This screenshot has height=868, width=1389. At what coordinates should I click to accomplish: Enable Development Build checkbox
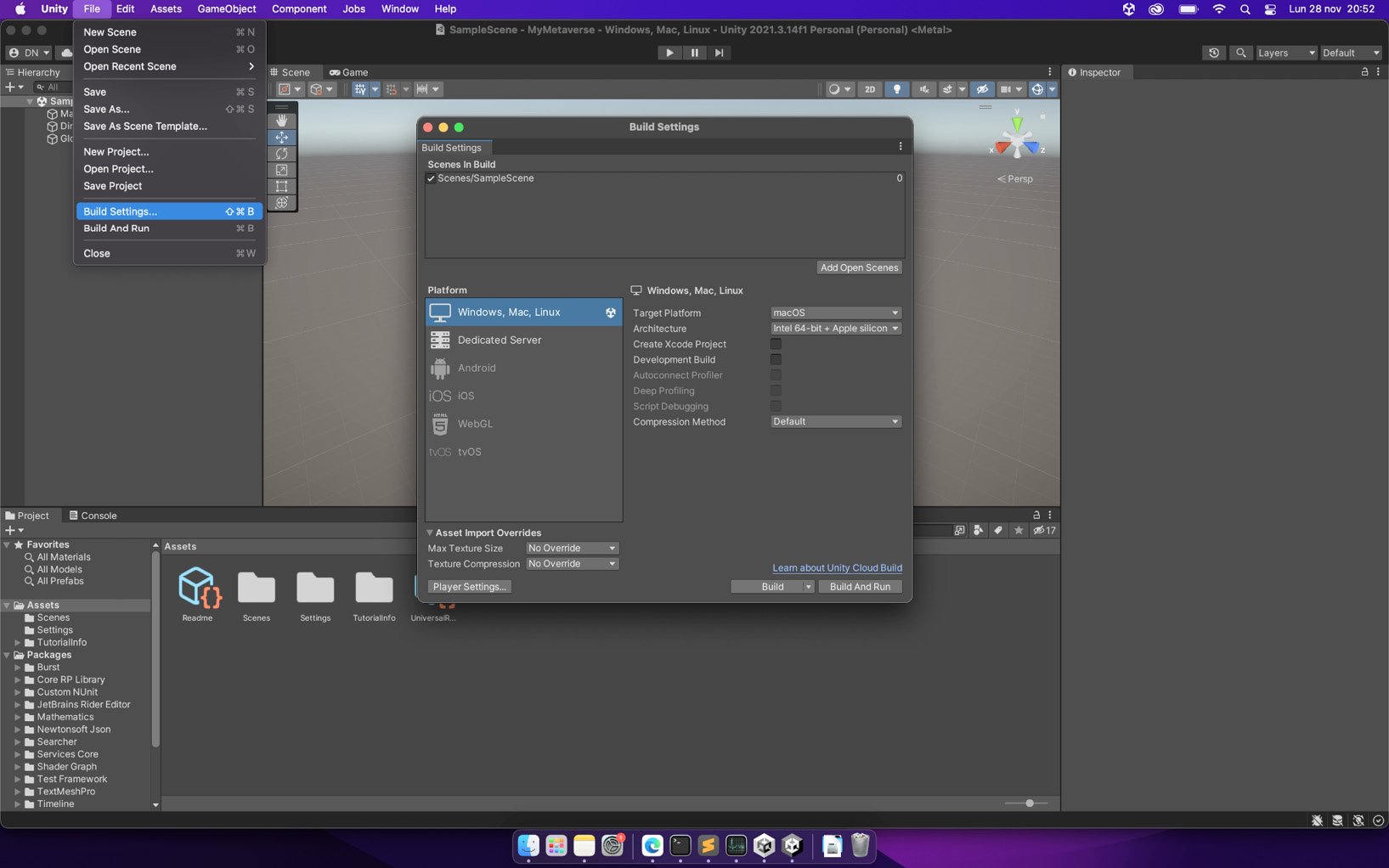pyautogui.click(x=776, y=359)
